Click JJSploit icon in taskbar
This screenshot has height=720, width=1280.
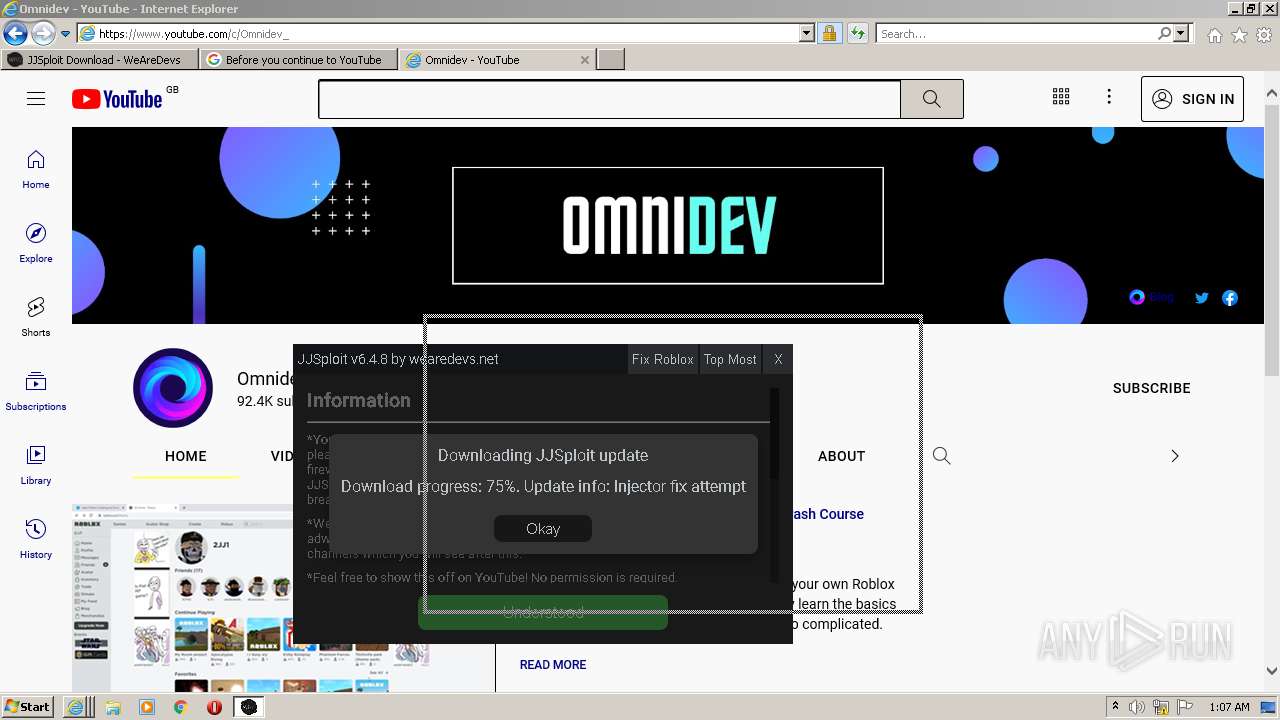pyautogui.click(x=249, y=707)
